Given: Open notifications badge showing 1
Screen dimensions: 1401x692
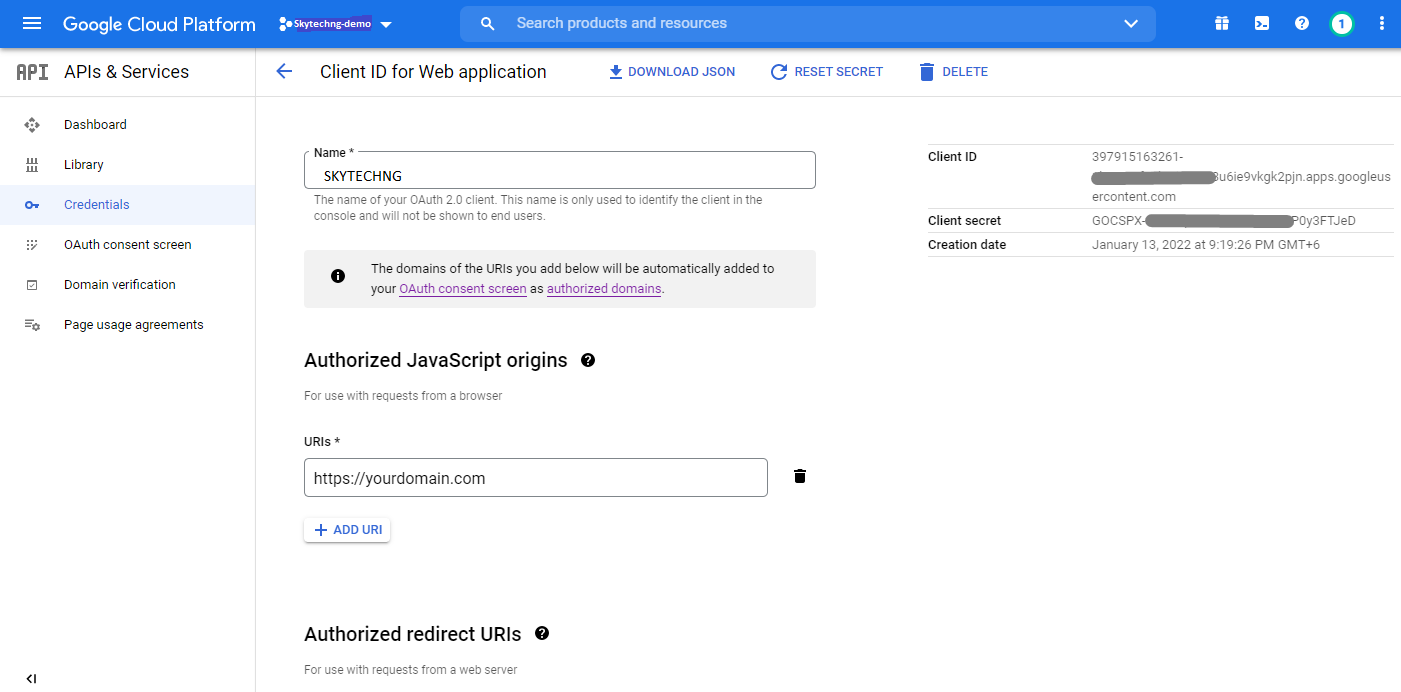Looking at the screenshot, I should tap(1342, 24).
